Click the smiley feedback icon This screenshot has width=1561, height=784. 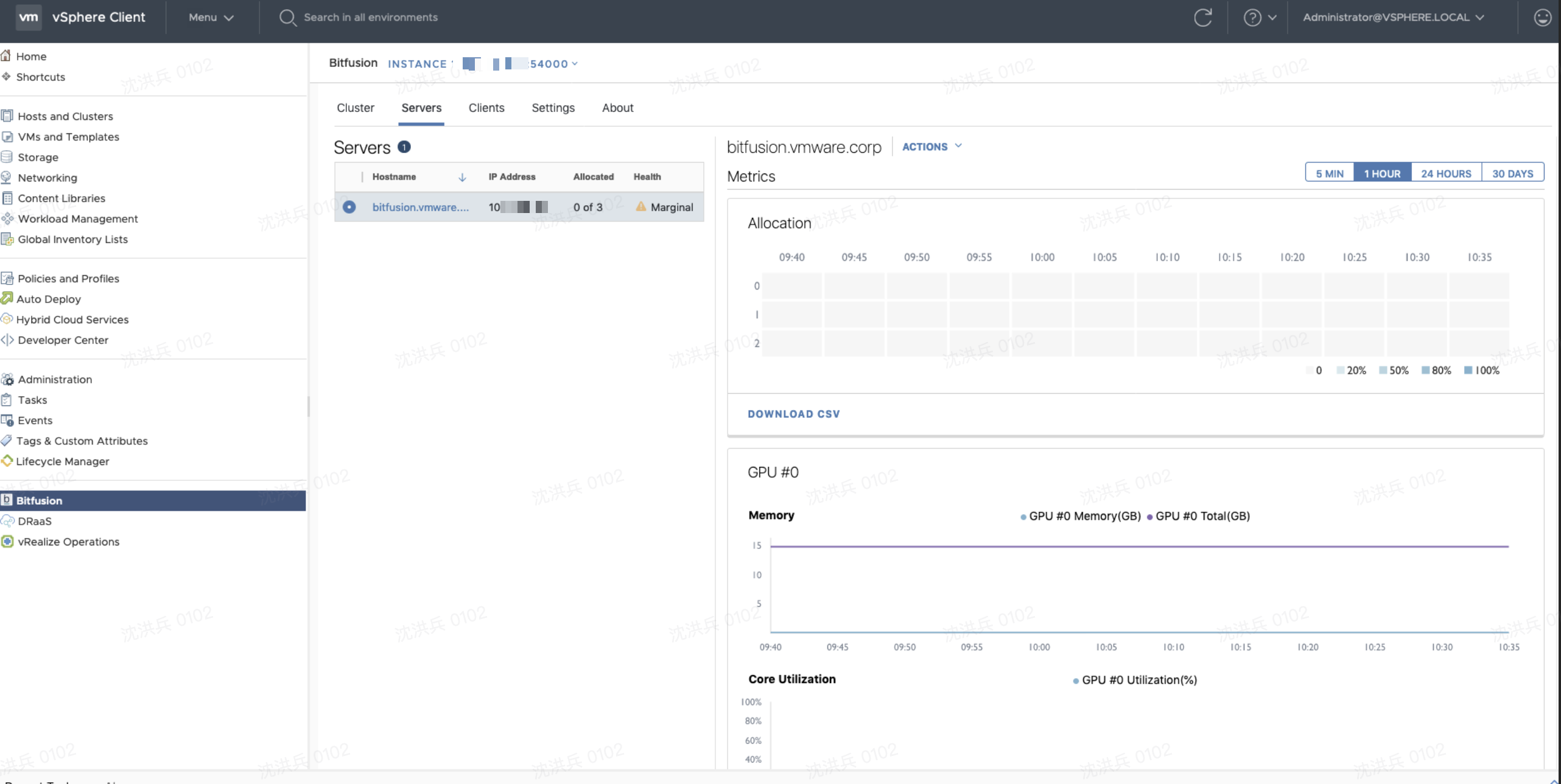(x=1542, y=17)
